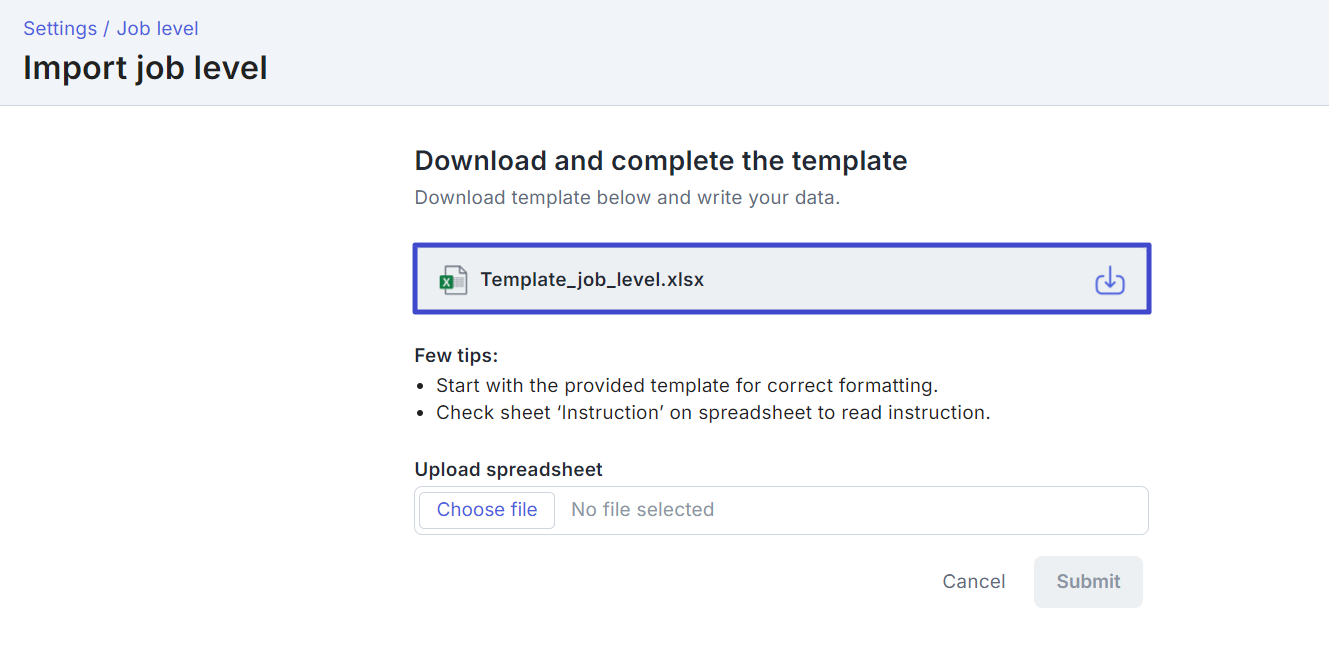Click the 'Upload spreadsheet' field label
The image size is (1329, 661).
pyautogui.click(x=509, y=470)
